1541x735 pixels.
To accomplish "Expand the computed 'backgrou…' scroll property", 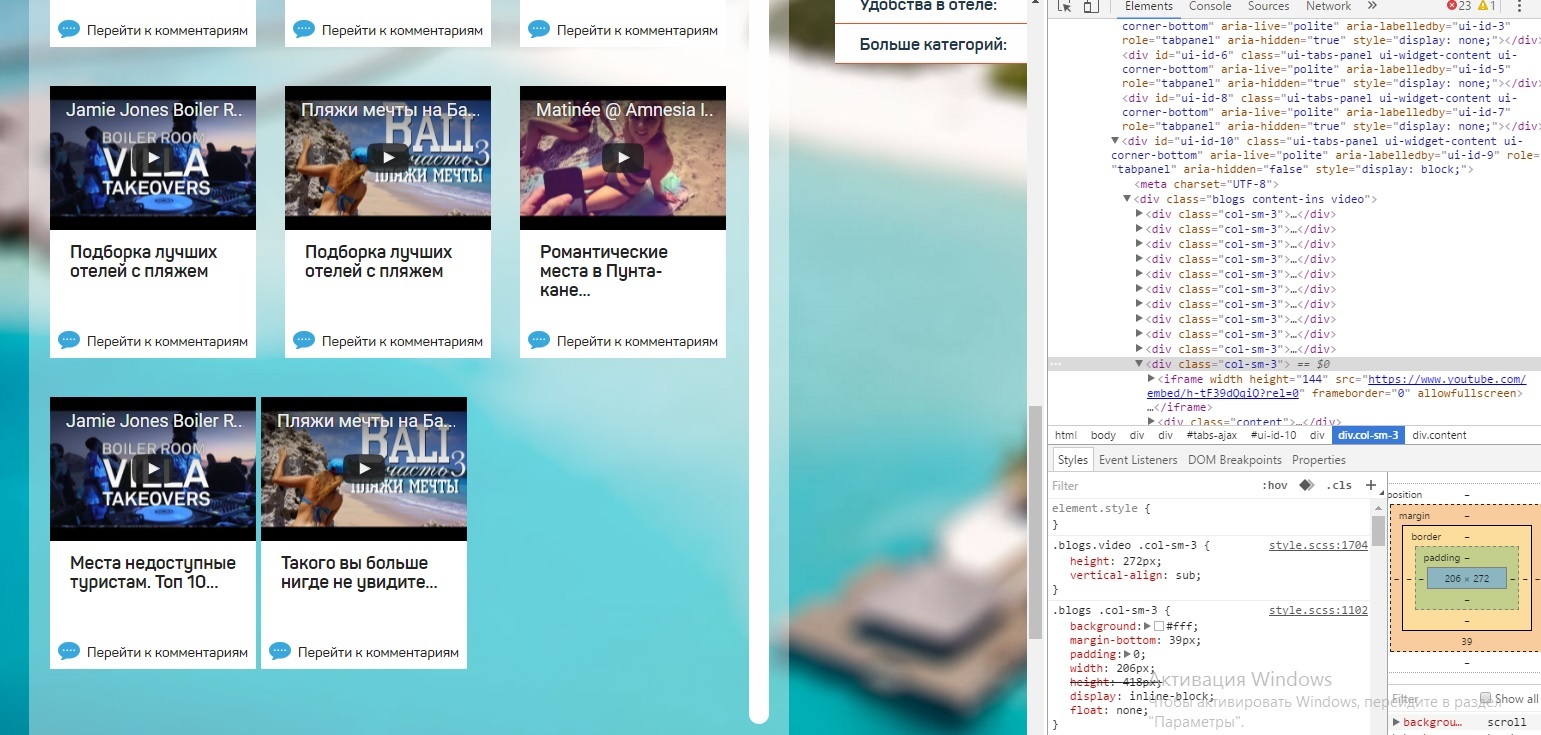I will pyautogui.click(x=1397, y=722).
